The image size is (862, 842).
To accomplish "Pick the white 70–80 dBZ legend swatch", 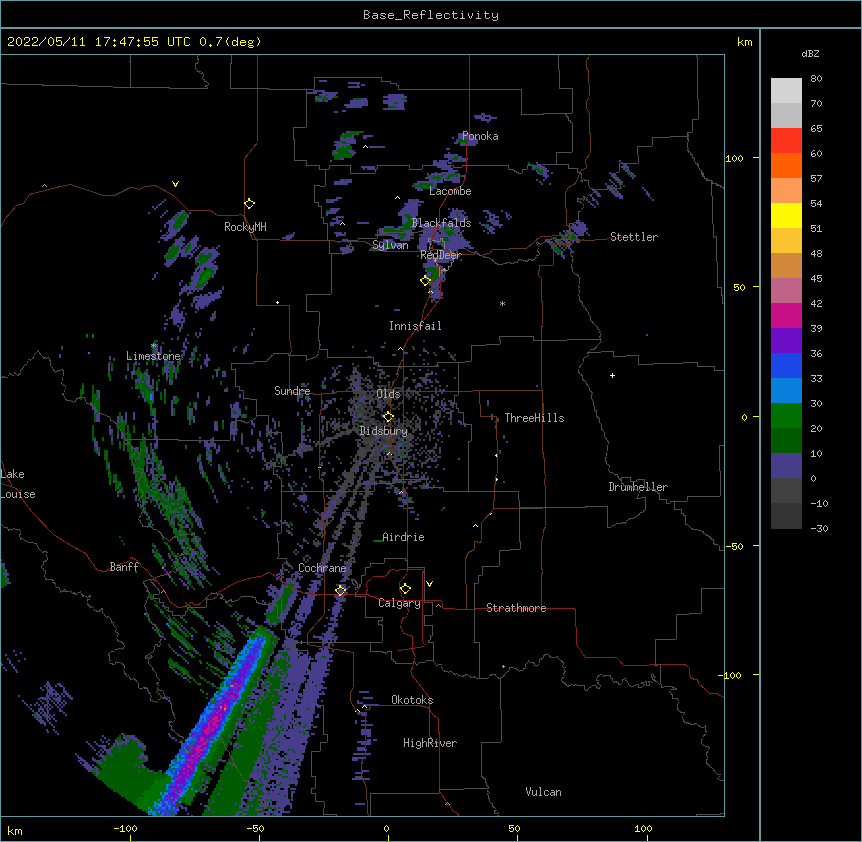I will [786, 91].
